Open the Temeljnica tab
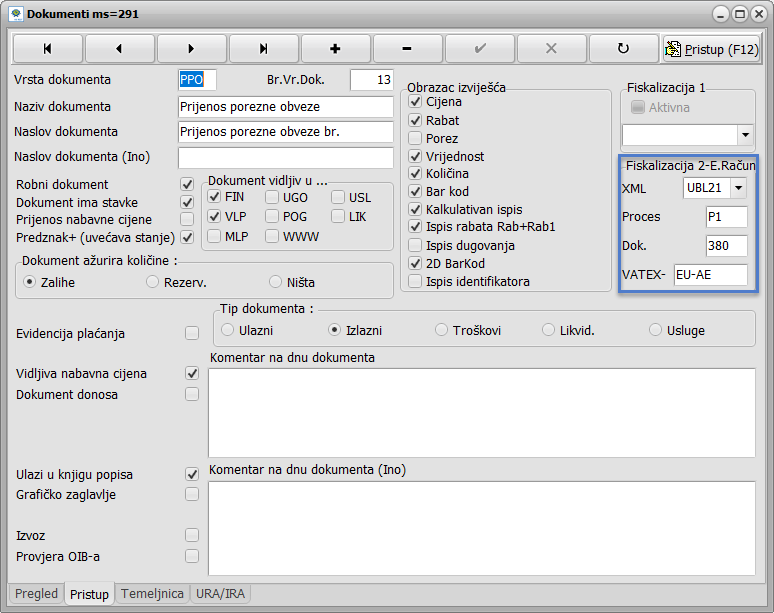The height and width of the screenshot is (613, 774). [152, 594]
